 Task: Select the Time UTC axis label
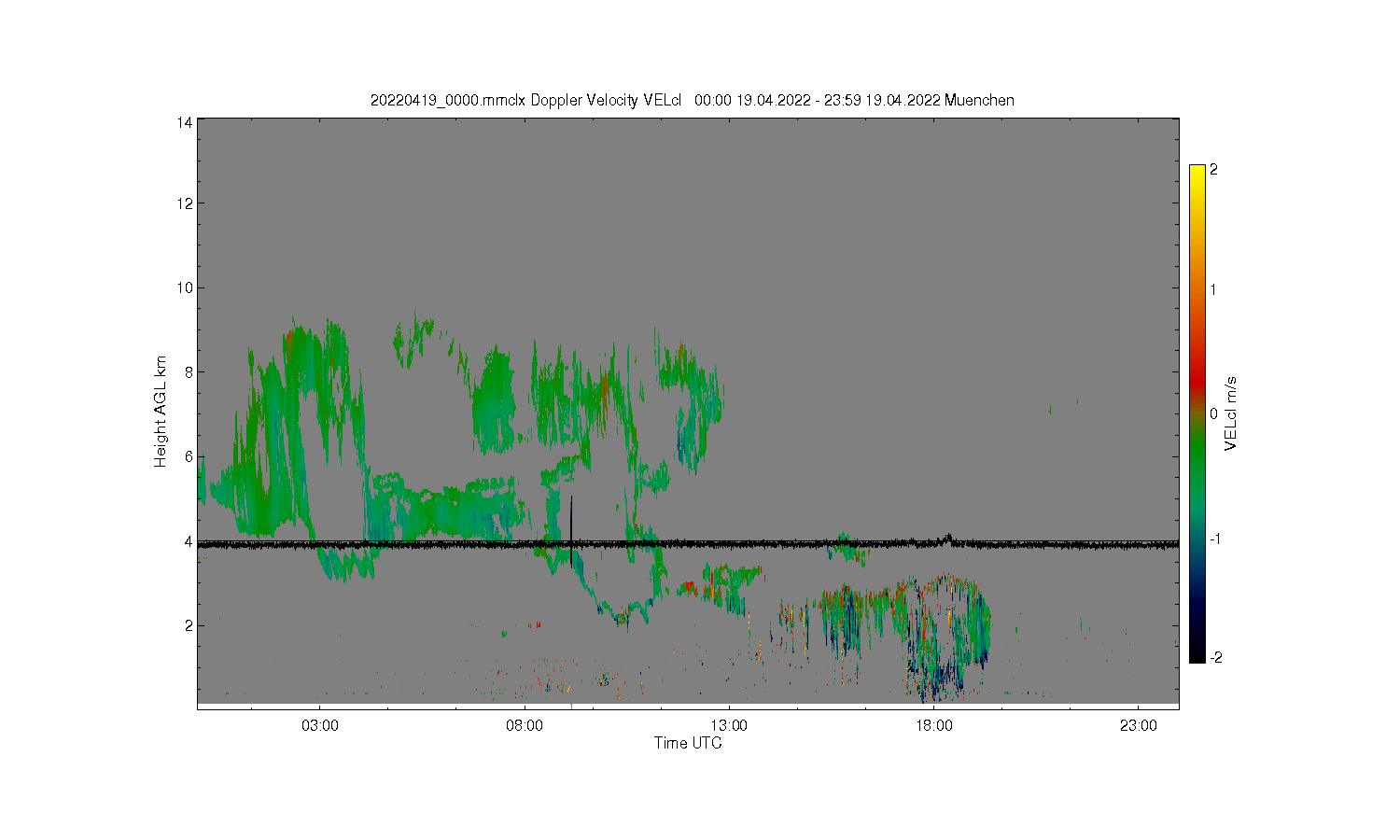pos(688,744)
